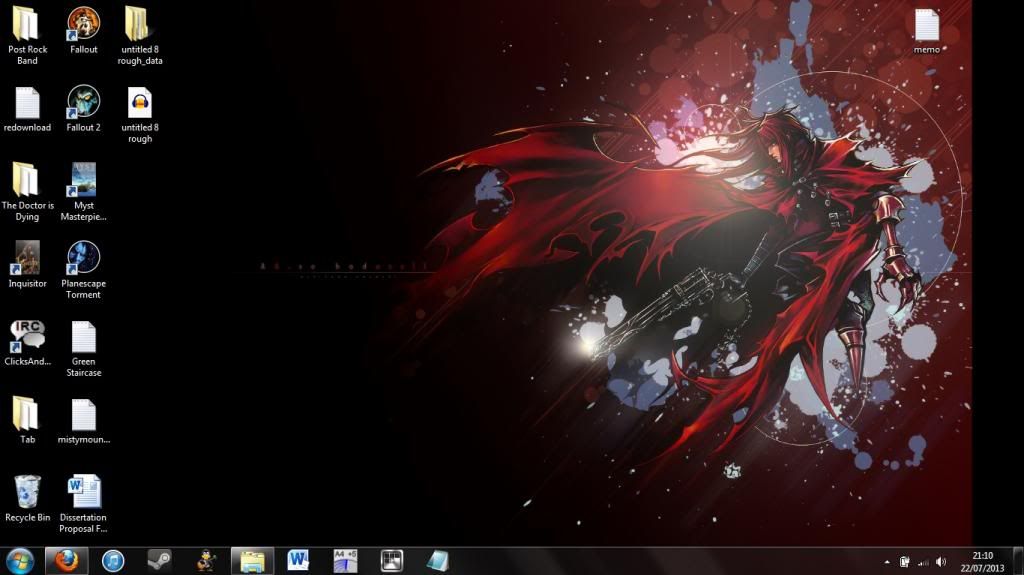This screenshot has height=575, width=1024.
Task: Select the Dissertation Proposal Word document
Action: tap(84, 503)
